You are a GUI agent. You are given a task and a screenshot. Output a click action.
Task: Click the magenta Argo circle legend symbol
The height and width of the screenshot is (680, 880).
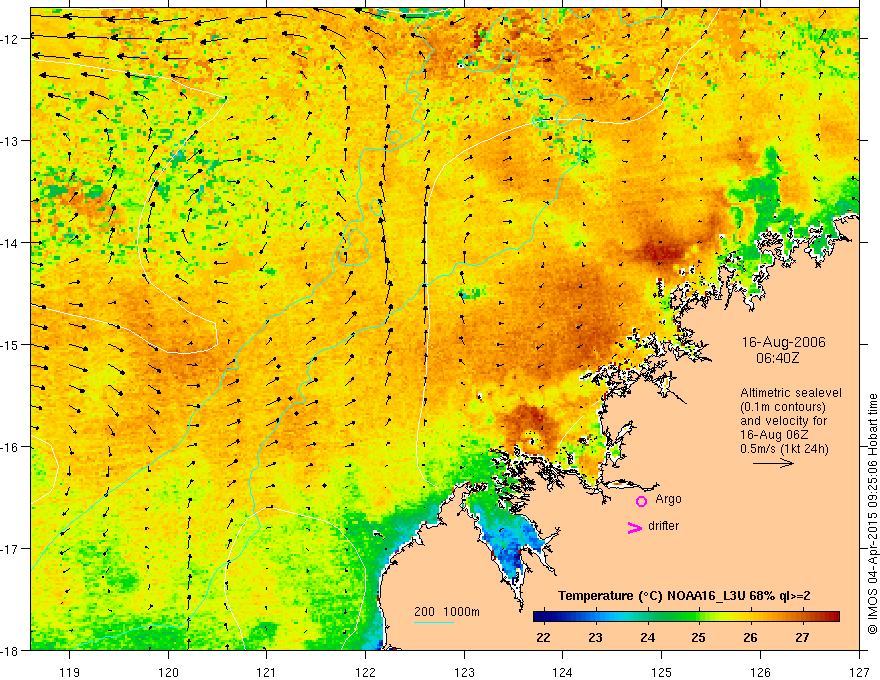coord(641,501)
